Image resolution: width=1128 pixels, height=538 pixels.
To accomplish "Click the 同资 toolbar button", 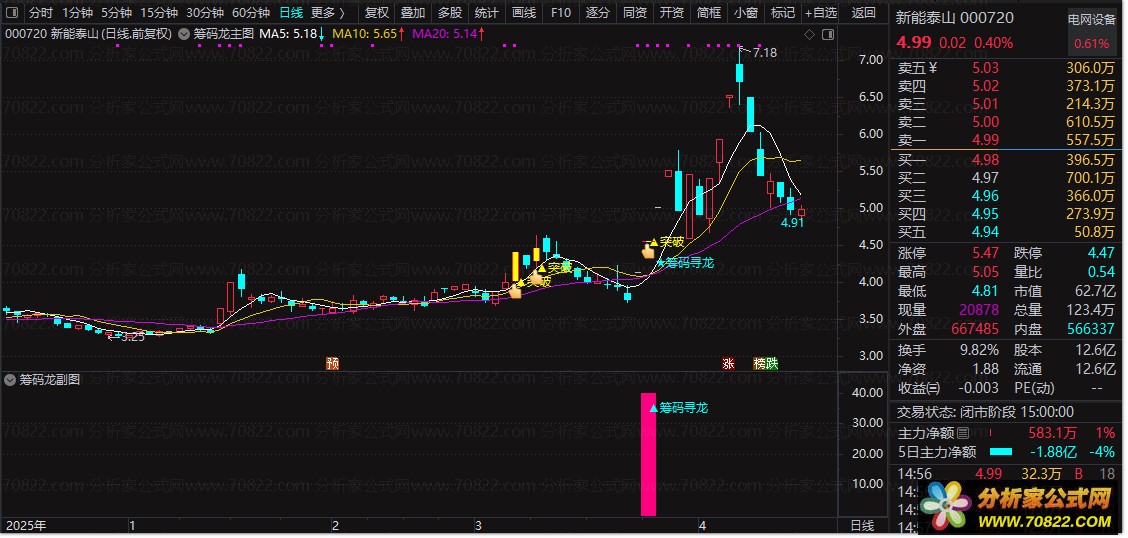I will (x=634, y=12).
